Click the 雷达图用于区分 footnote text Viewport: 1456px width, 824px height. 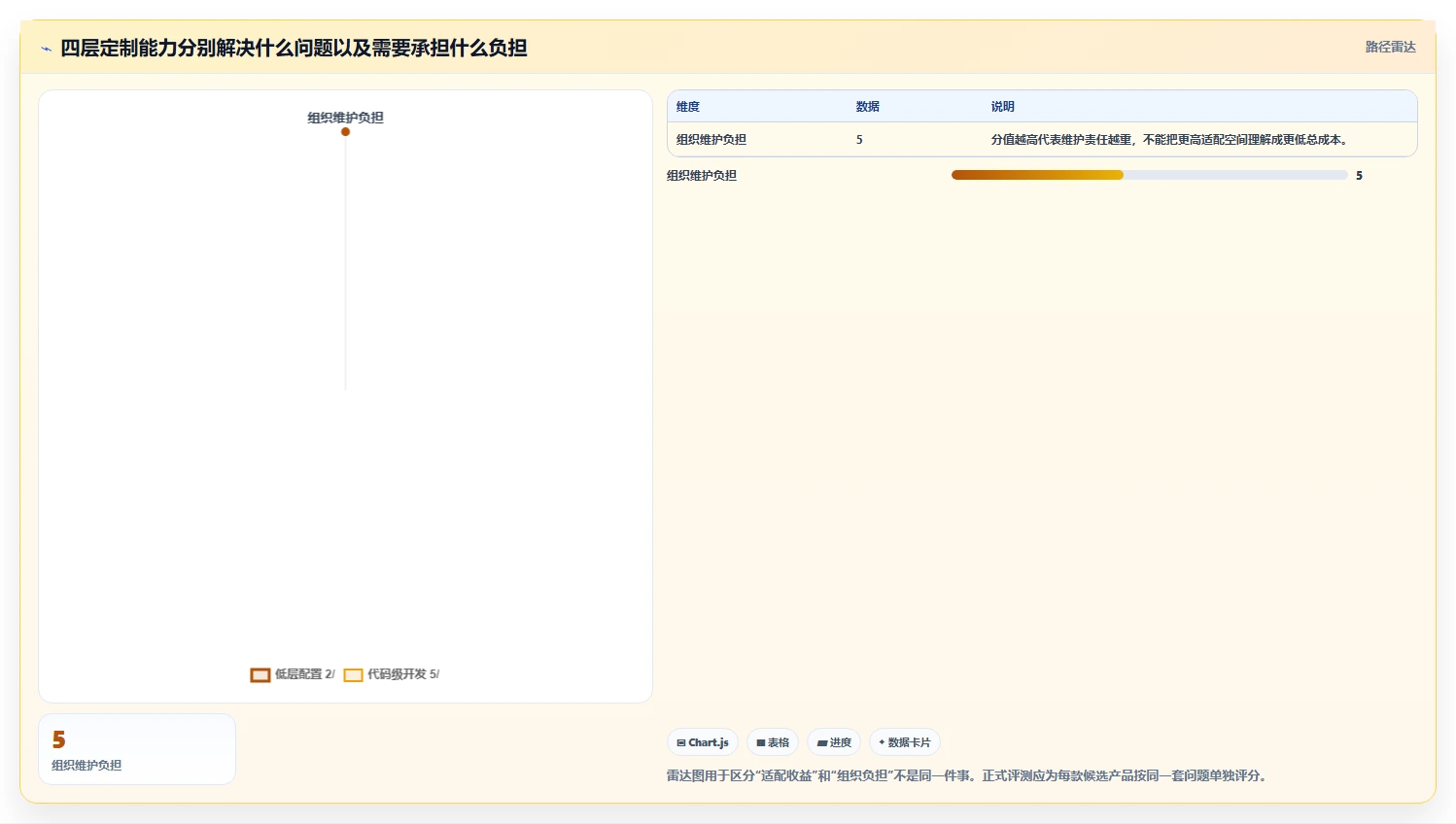point(968,775)
